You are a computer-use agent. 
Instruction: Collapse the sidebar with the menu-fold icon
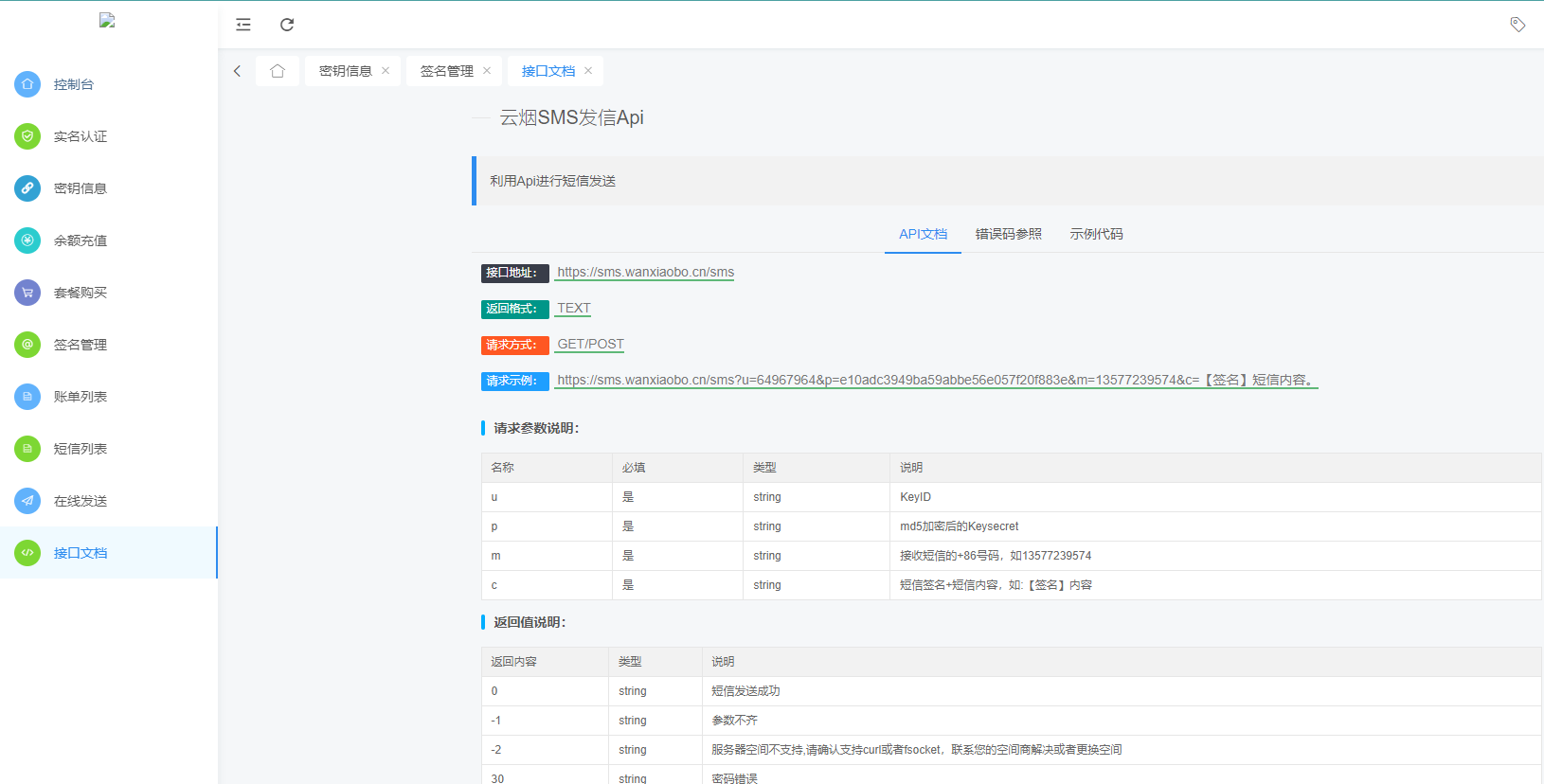[243, 25]
